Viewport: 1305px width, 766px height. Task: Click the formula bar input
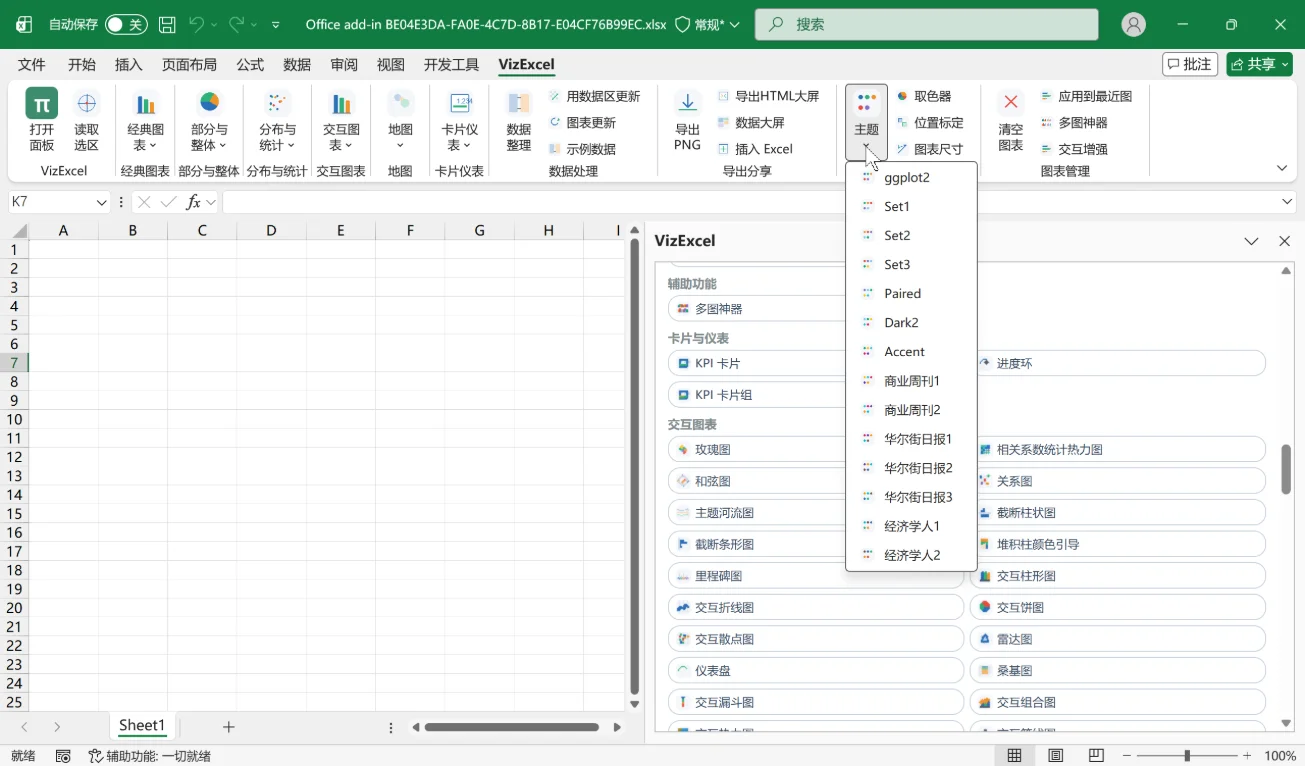click(x=750, y=202)
